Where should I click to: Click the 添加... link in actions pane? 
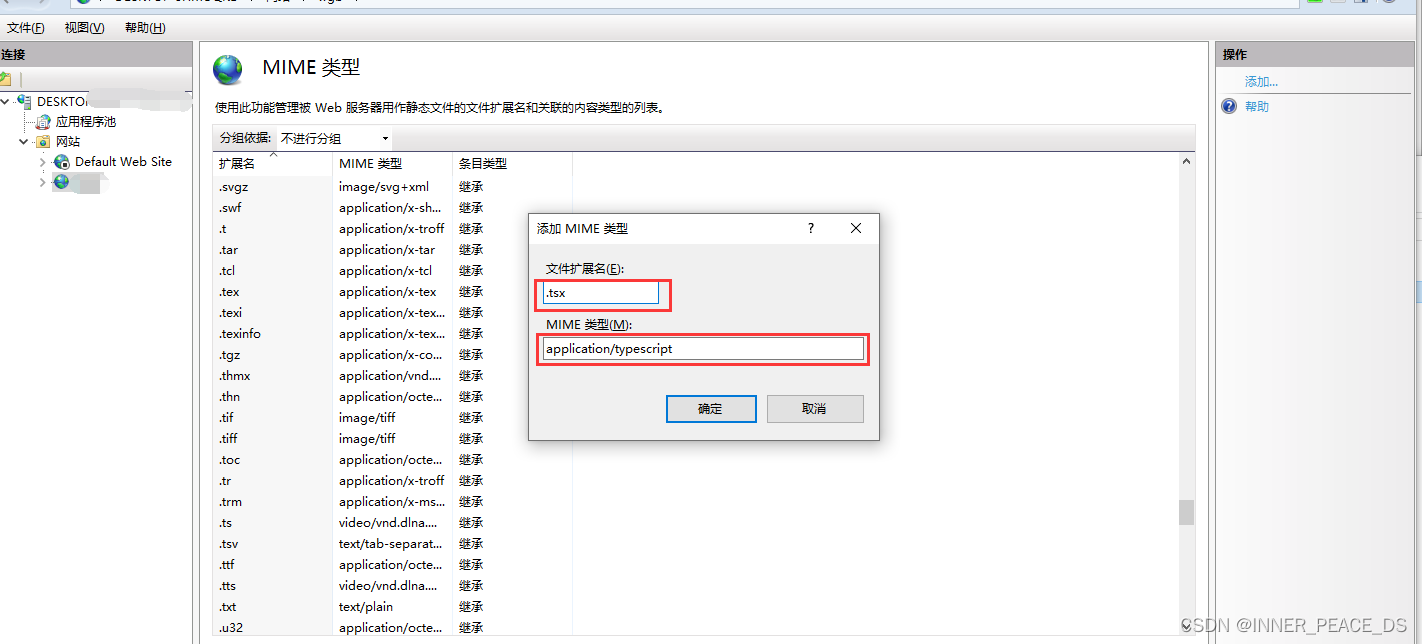(x=1261, y=82)
